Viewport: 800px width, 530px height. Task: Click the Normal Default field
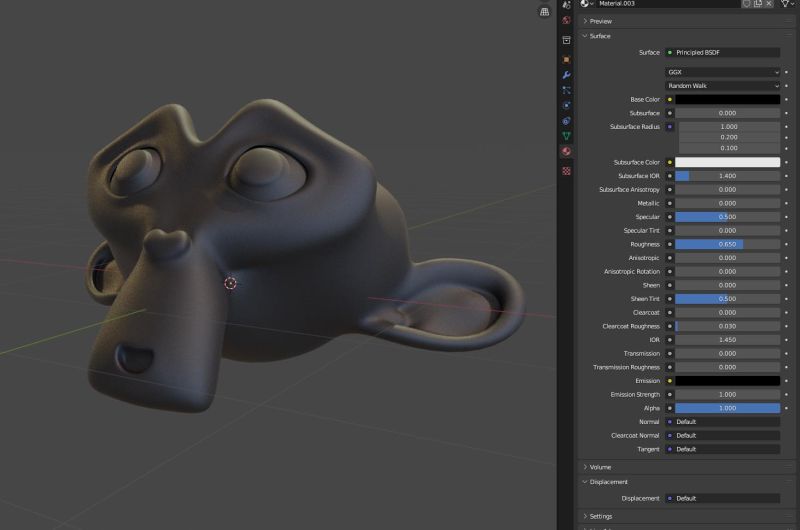[722, 422]
